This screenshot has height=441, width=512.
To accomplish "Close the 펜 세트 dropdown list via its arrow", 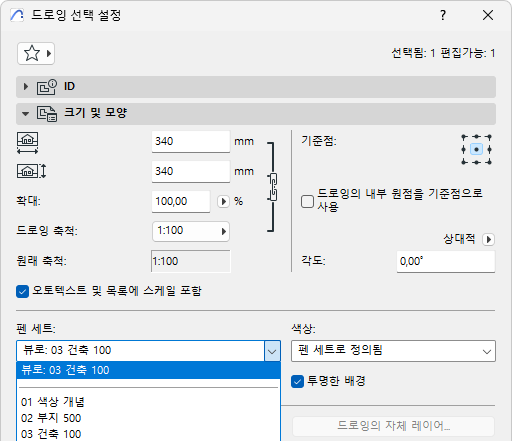I will [x=272, y=351].
